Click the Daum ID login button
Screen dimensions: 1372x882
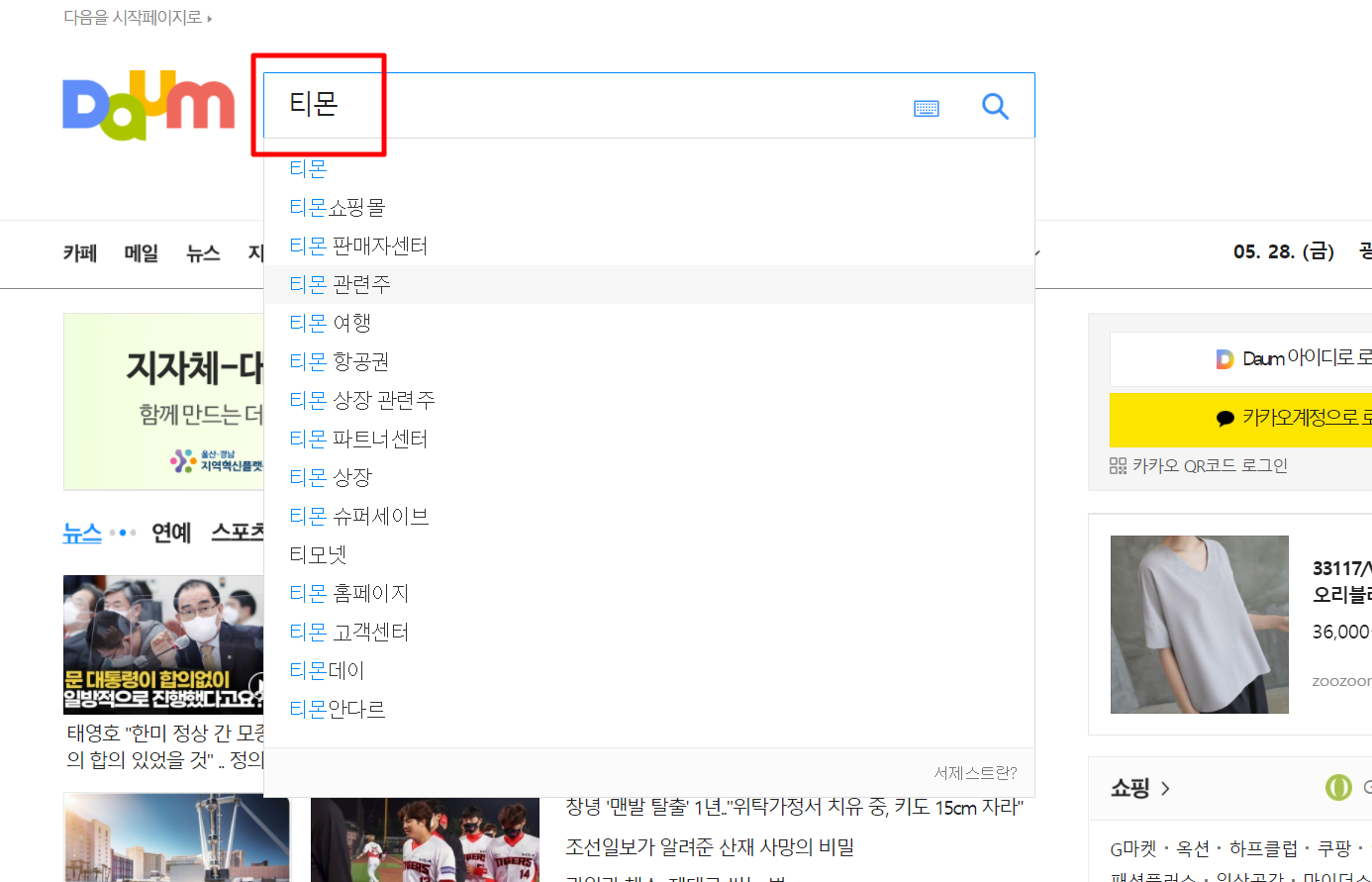pyautogui.click(x=1241, y=358)
